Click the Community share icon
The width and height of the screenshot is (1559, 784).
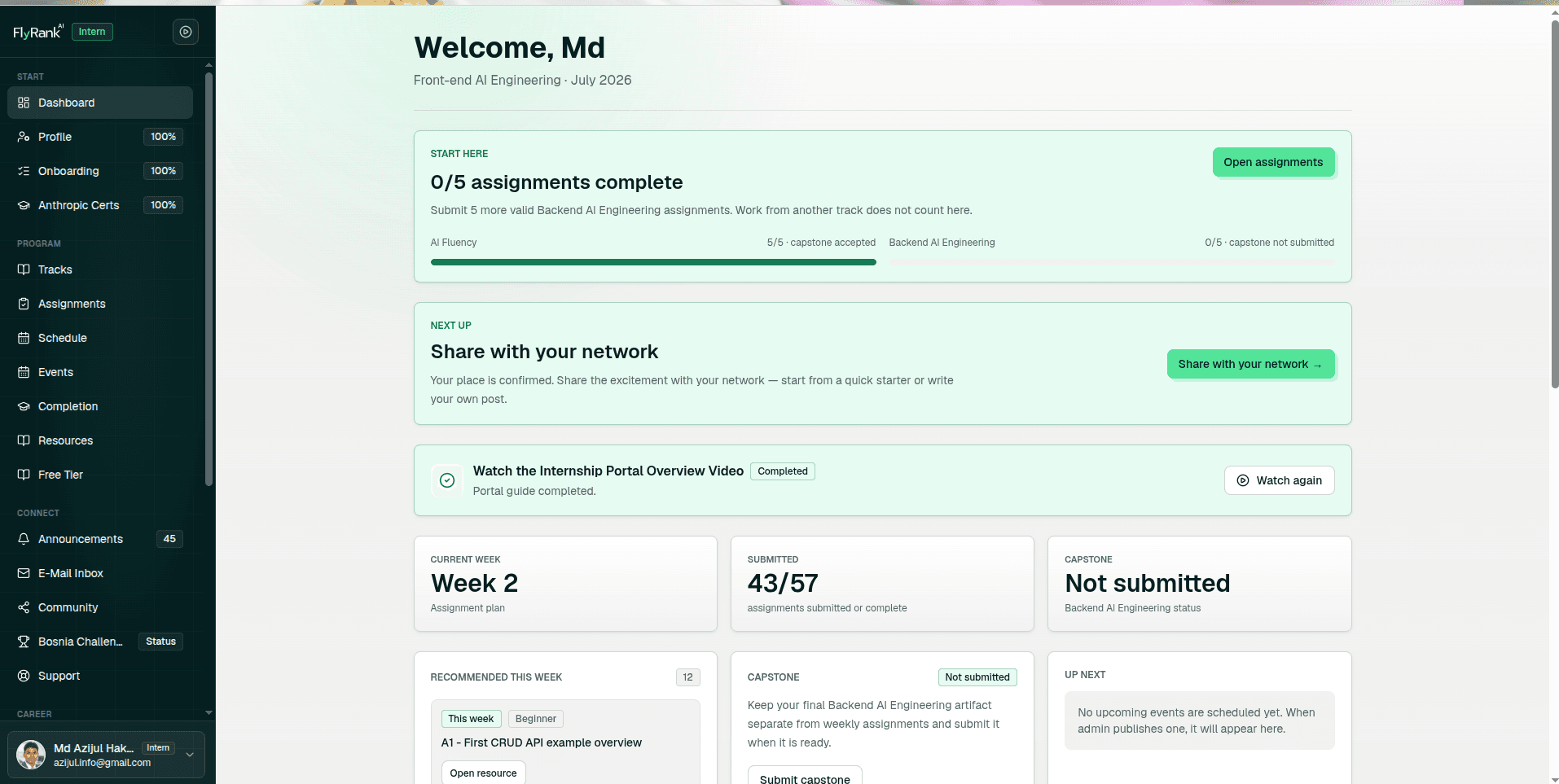click(x=24, y=607)
